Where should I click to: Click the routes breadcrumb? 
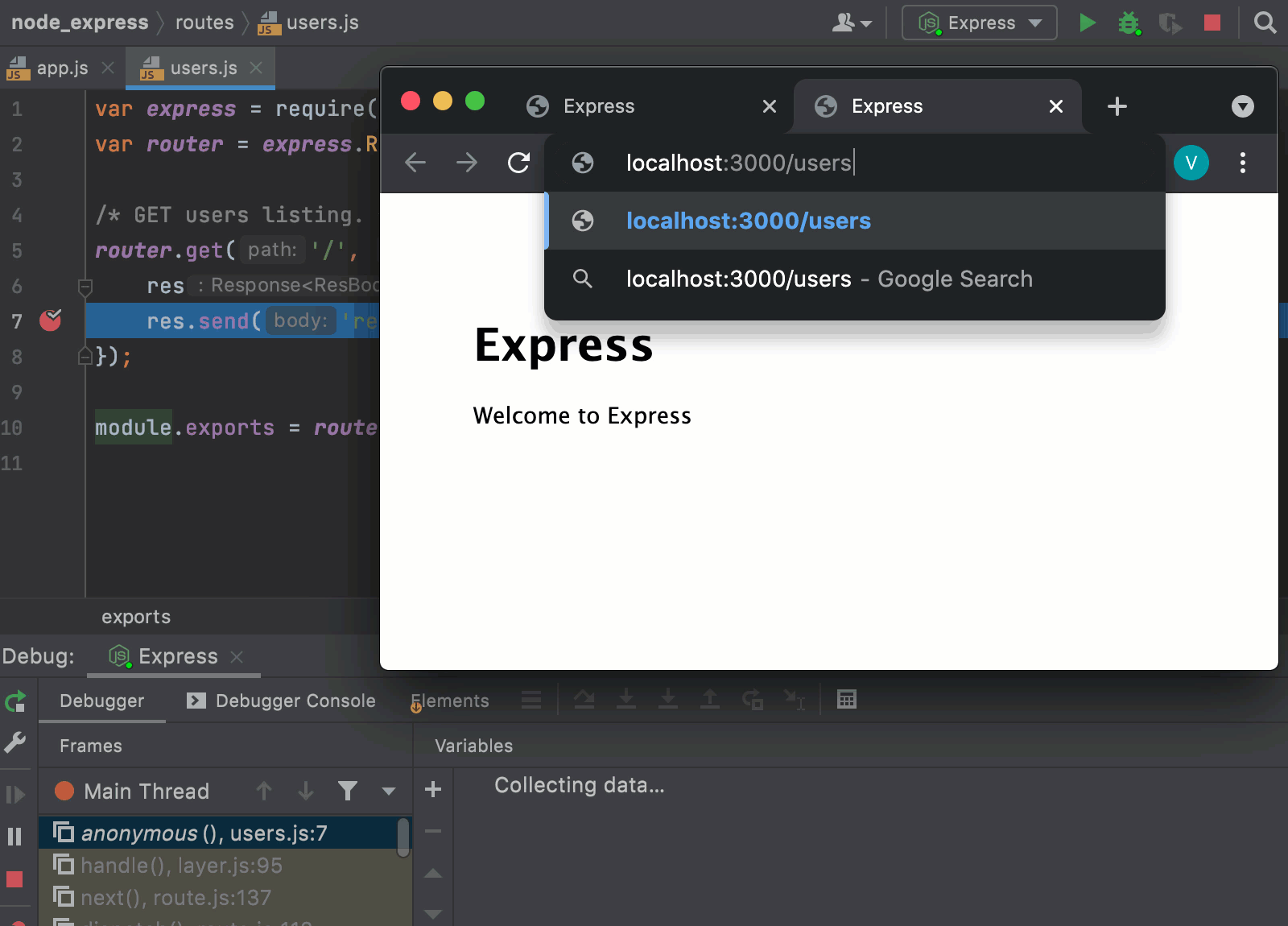[x=204, y=22]
